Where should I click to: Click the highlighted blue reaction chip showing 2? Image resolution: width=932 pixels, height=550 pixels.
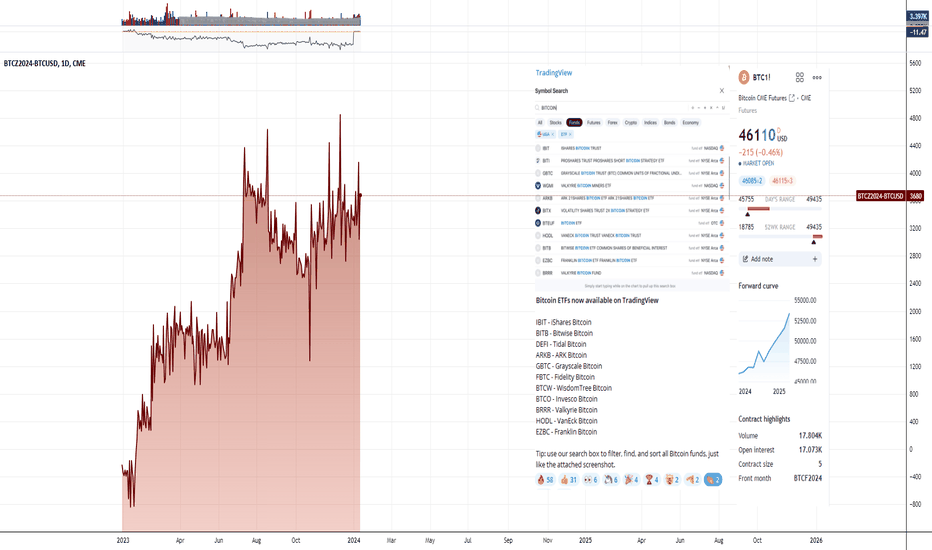[x=713, y=480]
